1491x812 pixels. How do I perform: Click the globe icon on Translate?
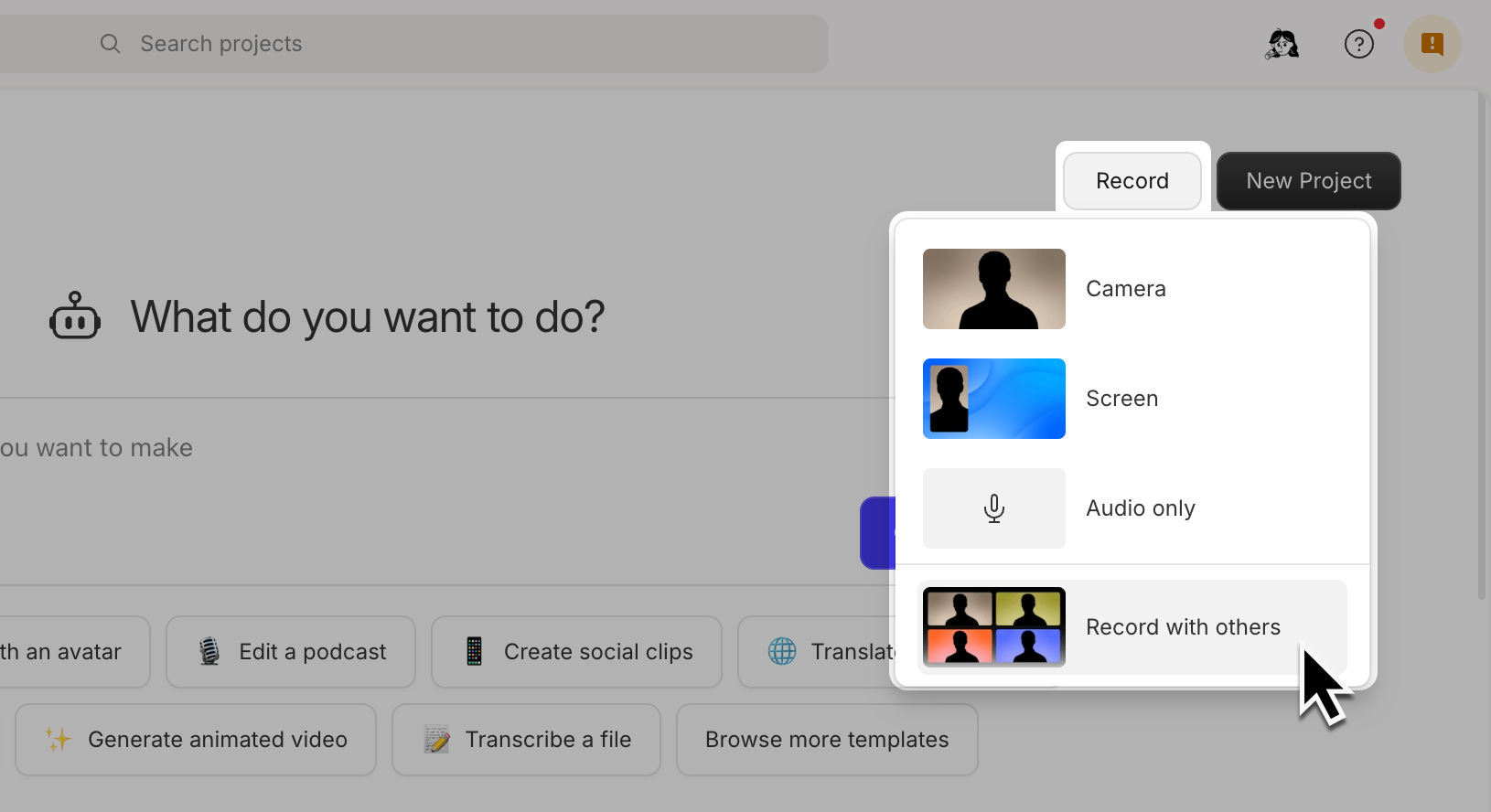click(782, 651)
